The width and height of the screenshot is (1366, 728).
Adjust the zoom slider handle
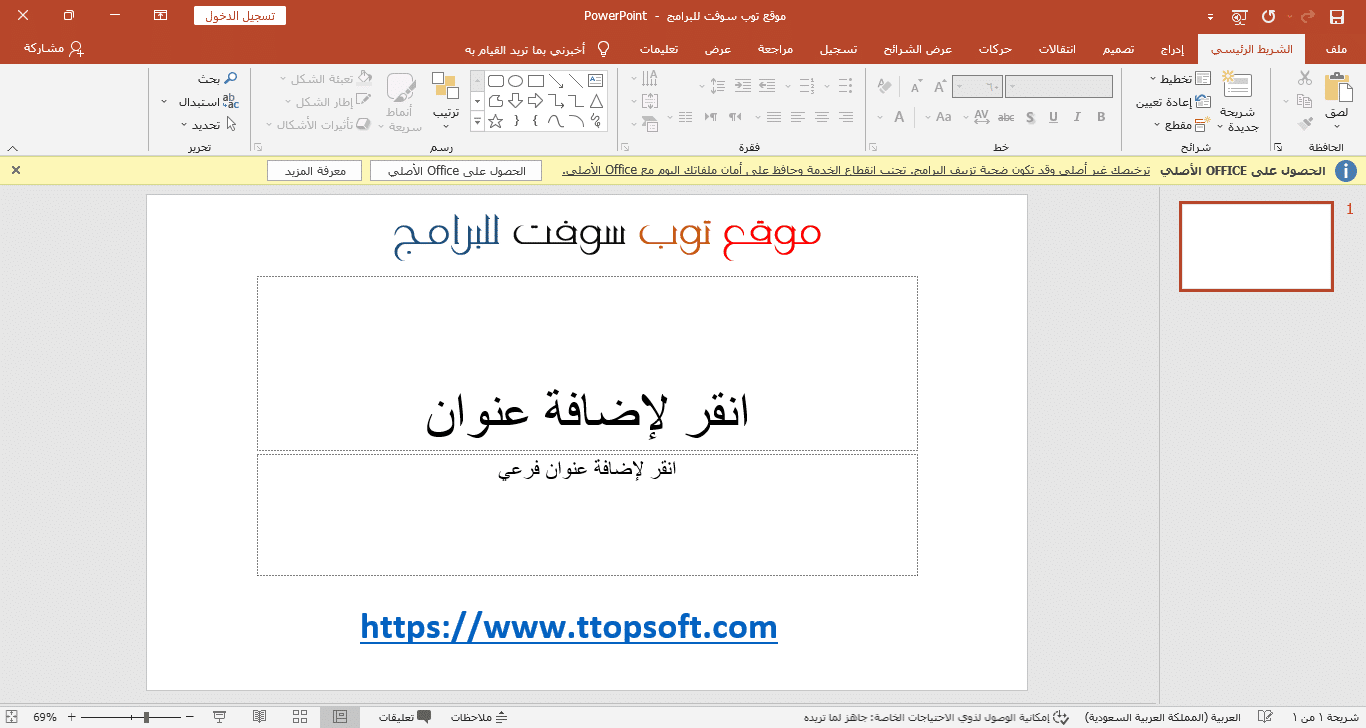(x=146, y=717)
